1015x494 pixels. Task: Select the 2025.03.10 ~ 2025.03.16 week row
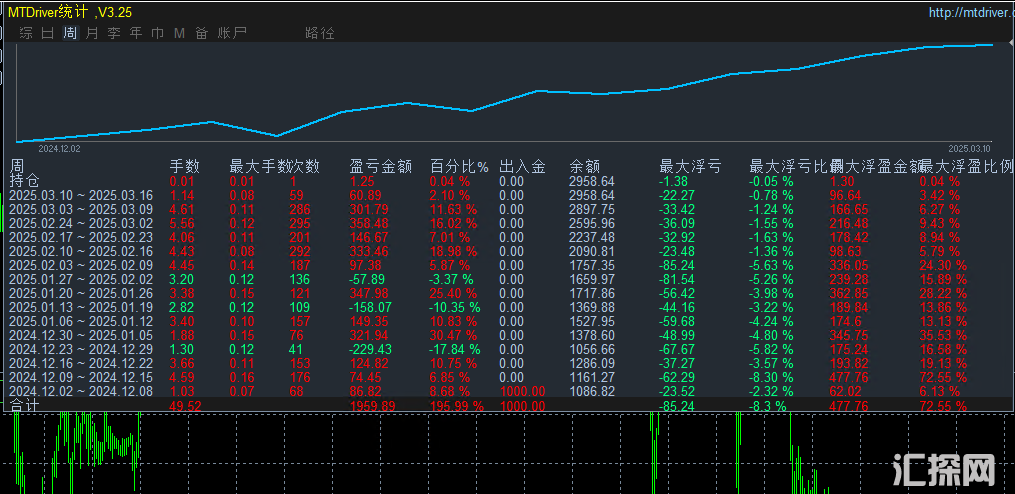click(81, 195)
